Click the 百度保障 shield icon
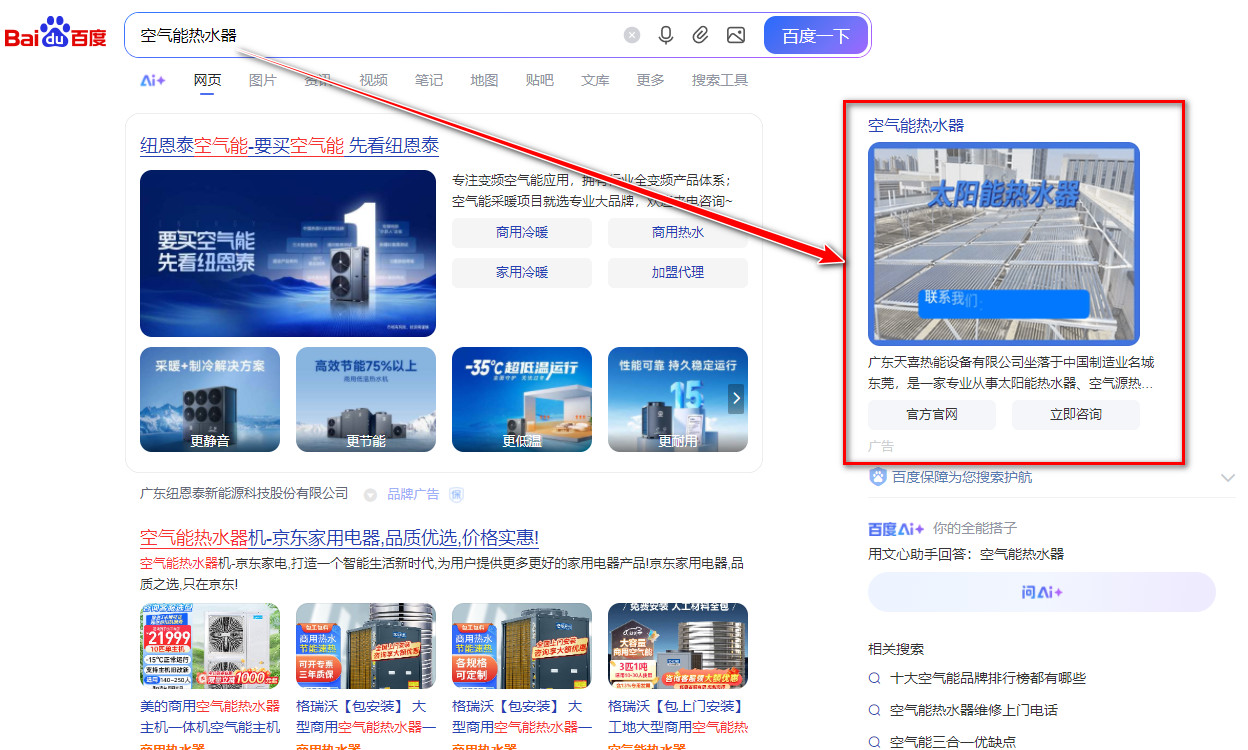 point(876,478)
